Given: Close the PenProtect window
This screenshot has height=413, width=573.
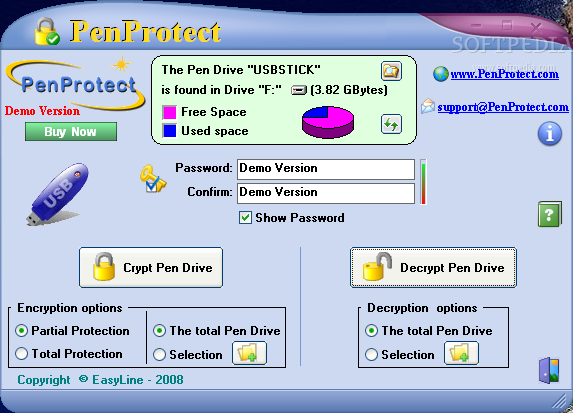Looking at the screenshot, I should (536, 27).
